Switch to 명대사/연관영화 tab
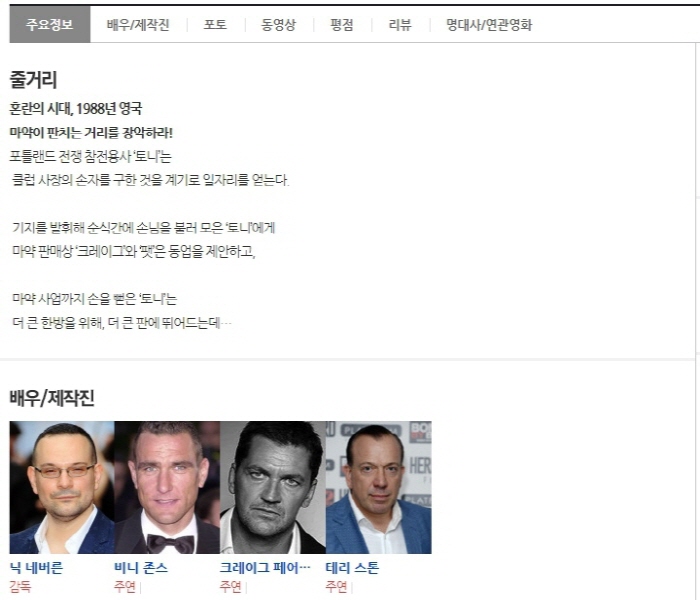This screenshot has height=600, width=700. [489, 25]
